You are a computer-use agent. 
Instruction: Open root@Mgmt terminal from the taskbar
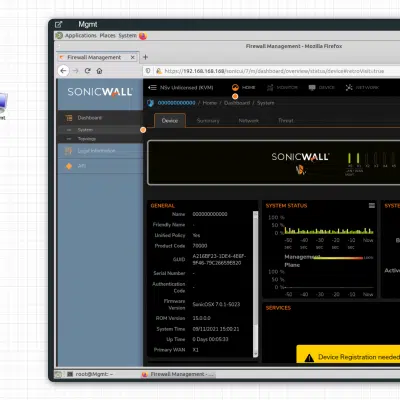pos(91,374)
